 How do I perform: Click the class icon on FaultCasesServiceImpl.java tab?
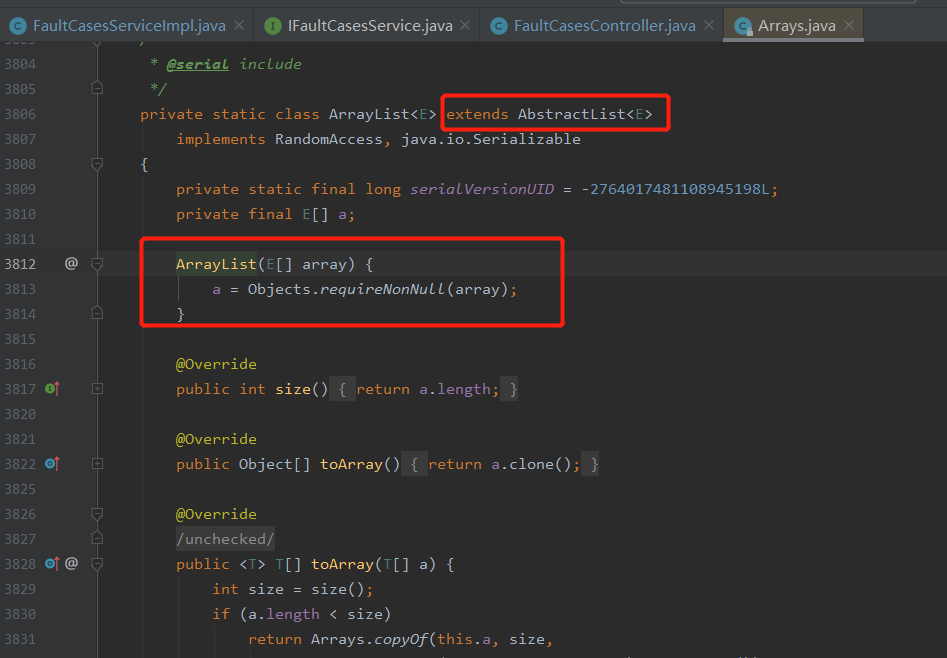(15, 27)
